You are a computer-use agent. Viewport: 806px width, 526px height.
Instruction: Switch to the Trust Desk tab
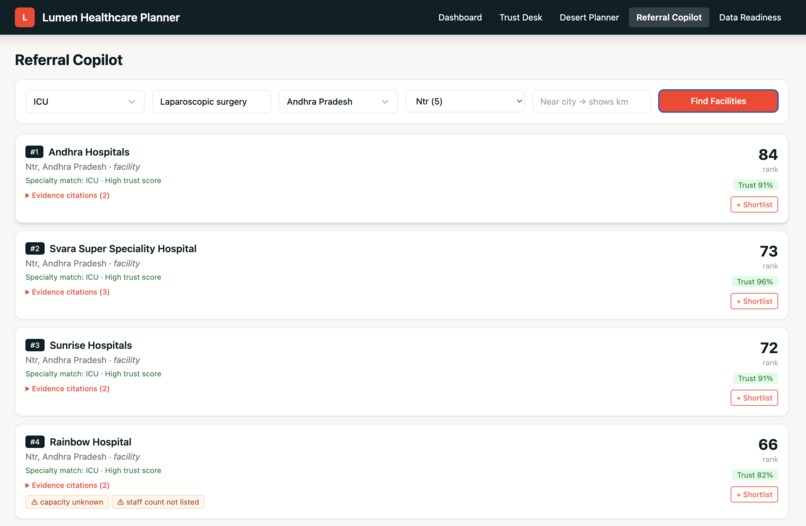pos(521,17)
